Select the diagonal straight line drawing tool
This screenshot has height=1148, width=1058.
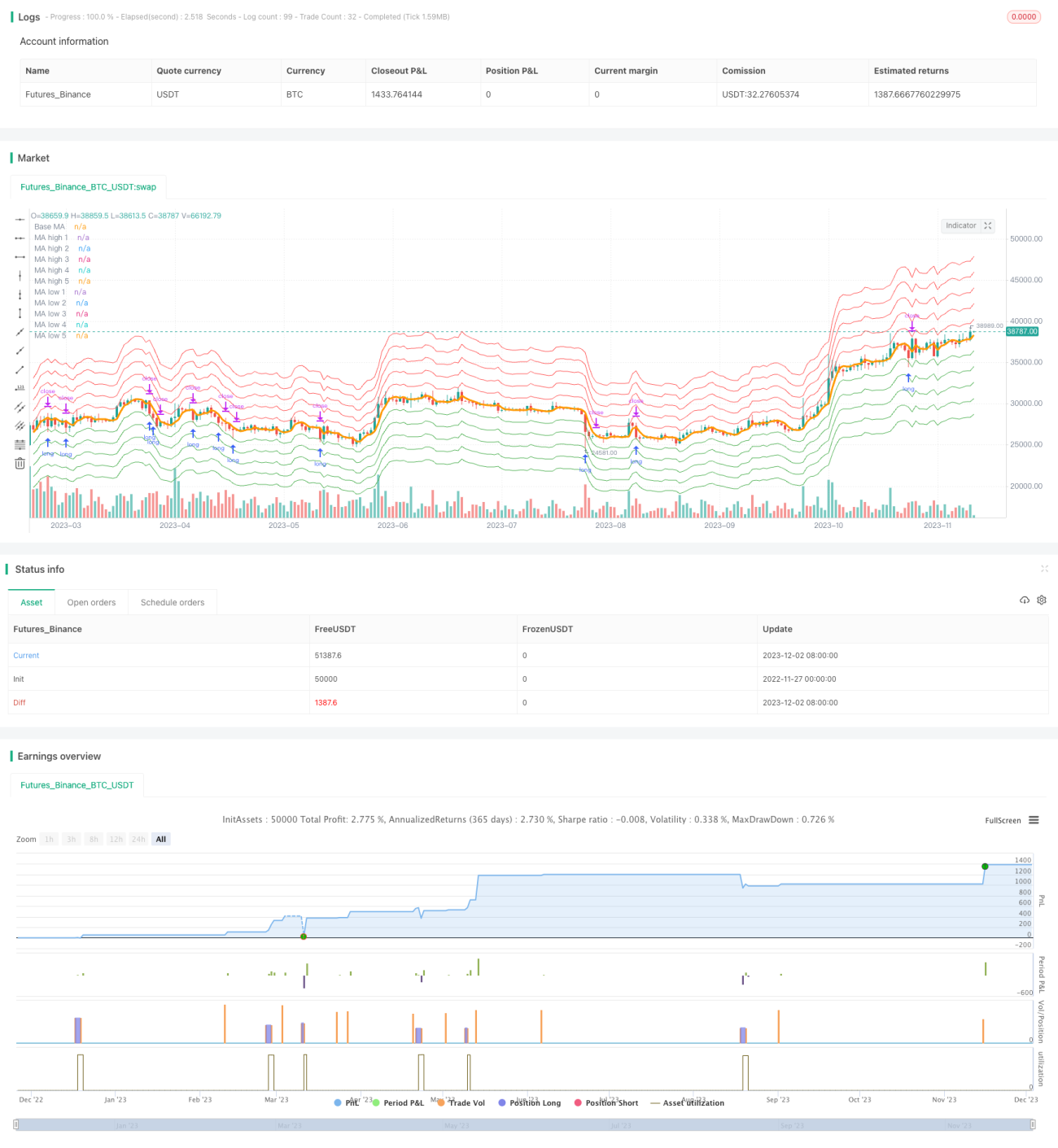(20, 332)
